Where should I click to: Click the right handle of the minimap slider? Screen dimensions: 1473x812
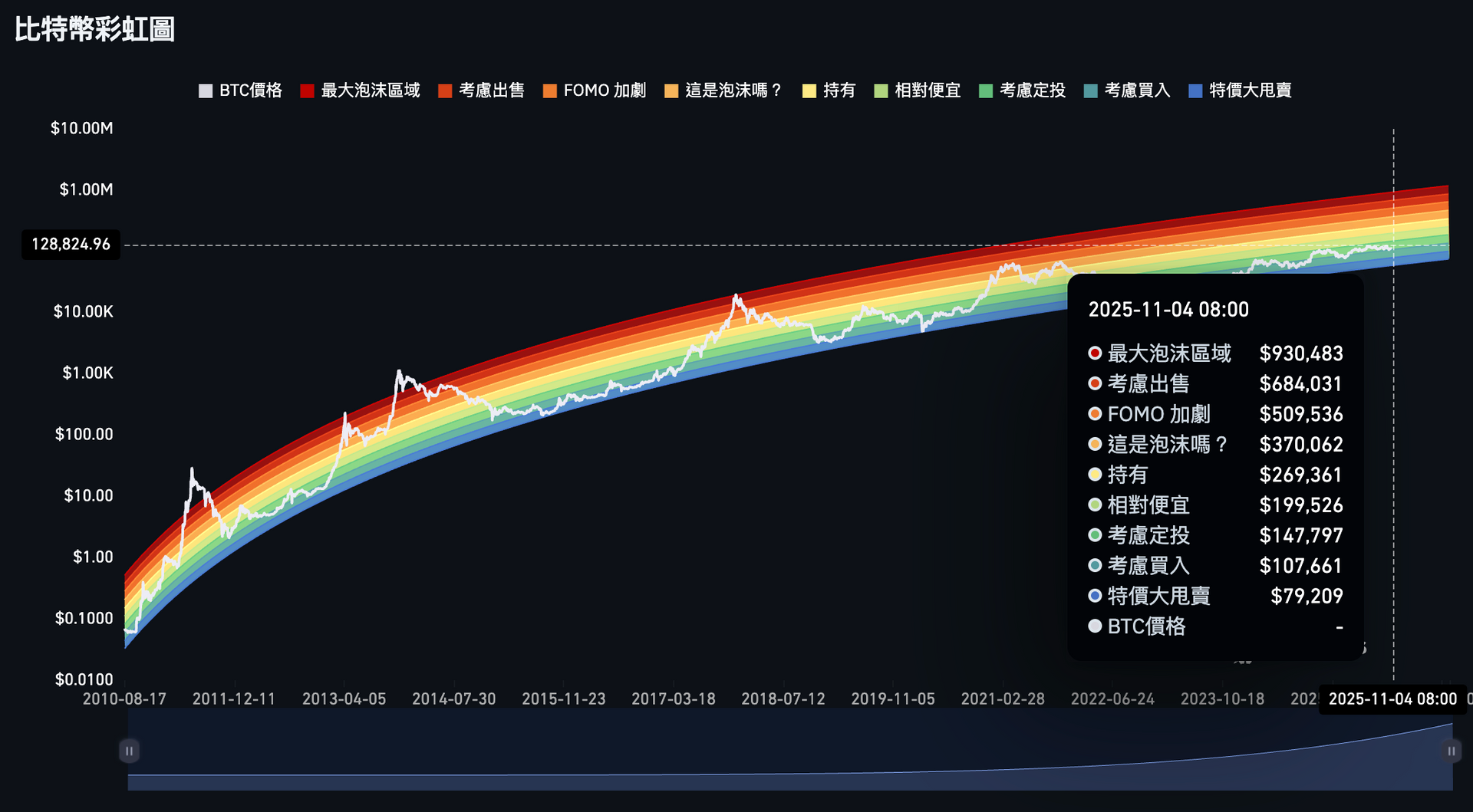click(x=1452, y=751)
